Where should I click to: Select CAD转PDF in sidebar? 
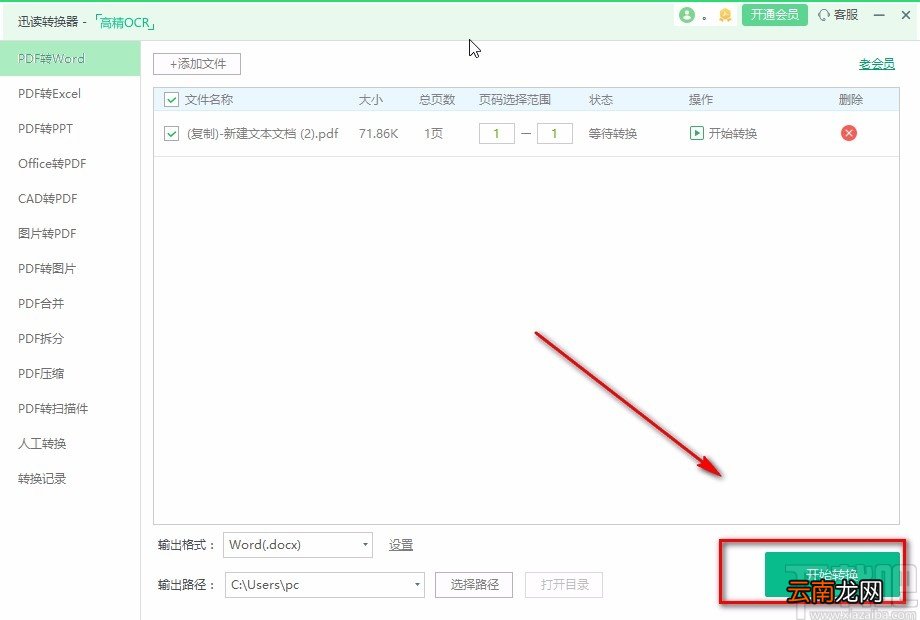pyautogui.click(x=70, y=199)
